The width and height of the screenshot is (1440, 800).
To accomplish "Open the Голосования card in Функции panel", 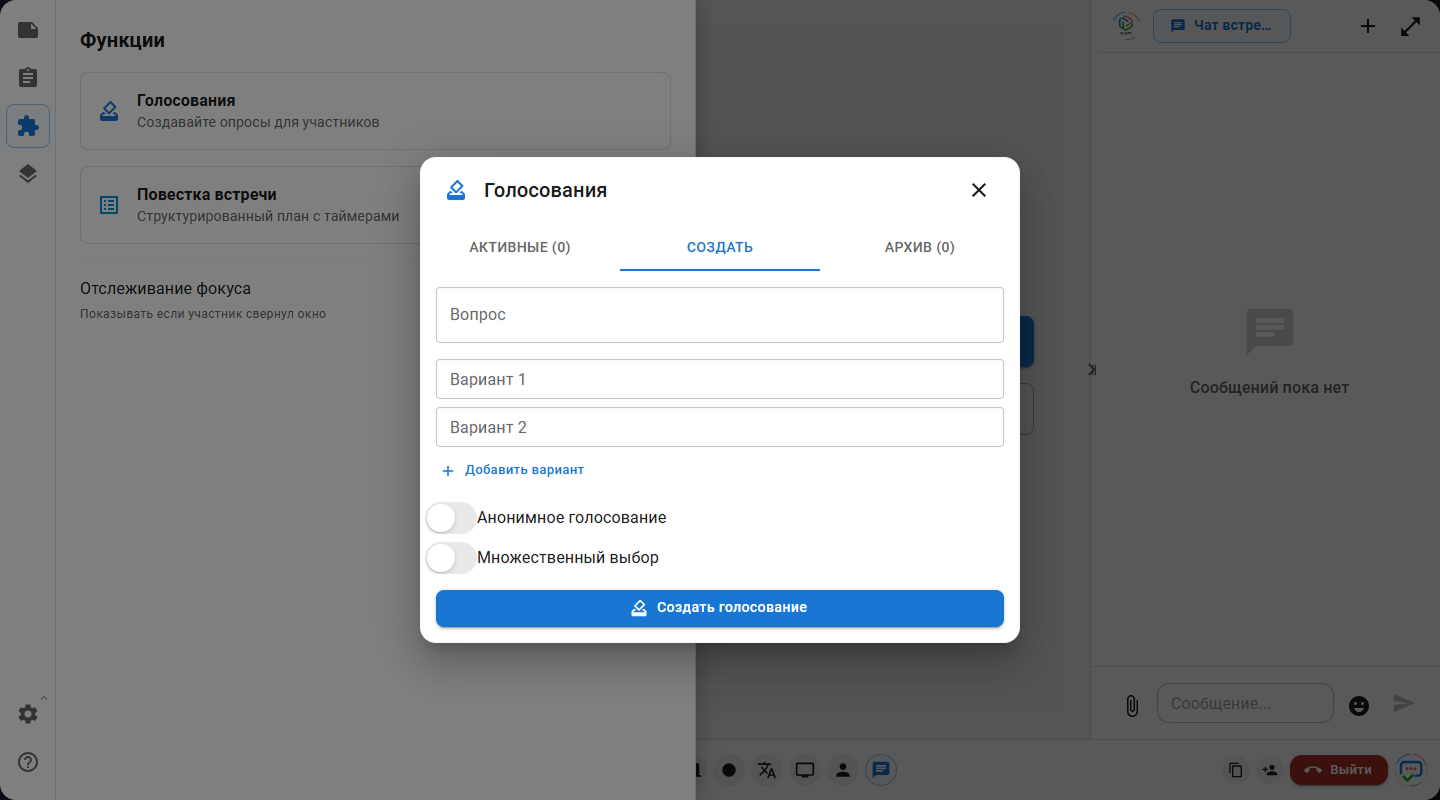I will point(375,111).
